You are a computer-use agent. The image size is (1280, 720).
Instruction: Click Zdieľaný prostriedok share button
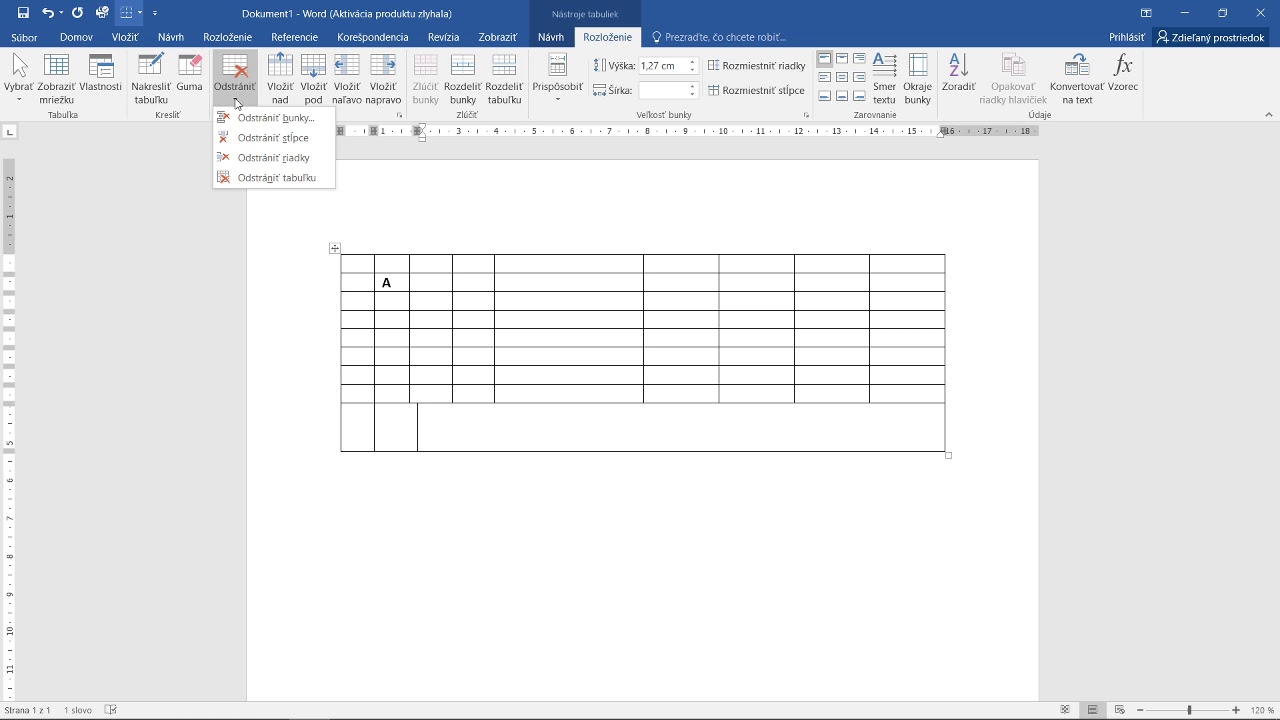(x=1211, y=37)
